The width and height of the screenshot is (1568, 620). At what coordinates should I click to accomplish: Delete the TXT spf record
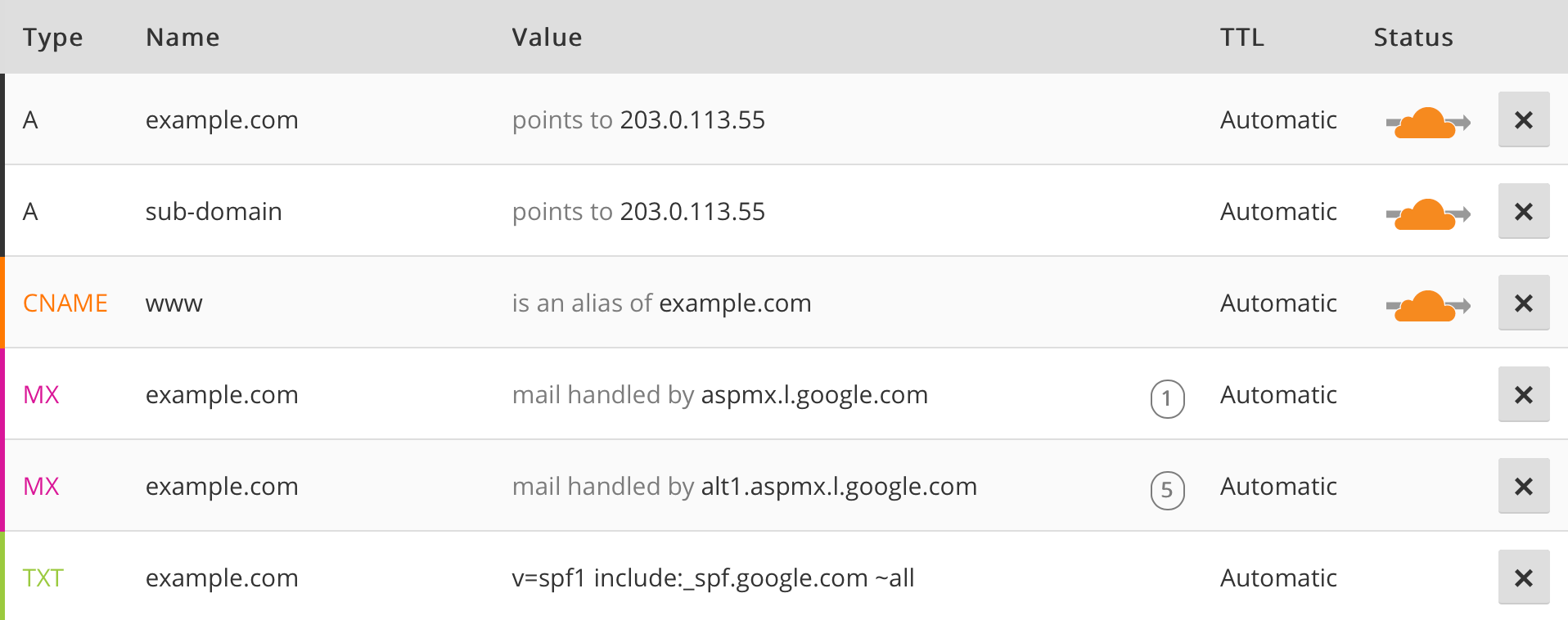tap(1523, 577)
